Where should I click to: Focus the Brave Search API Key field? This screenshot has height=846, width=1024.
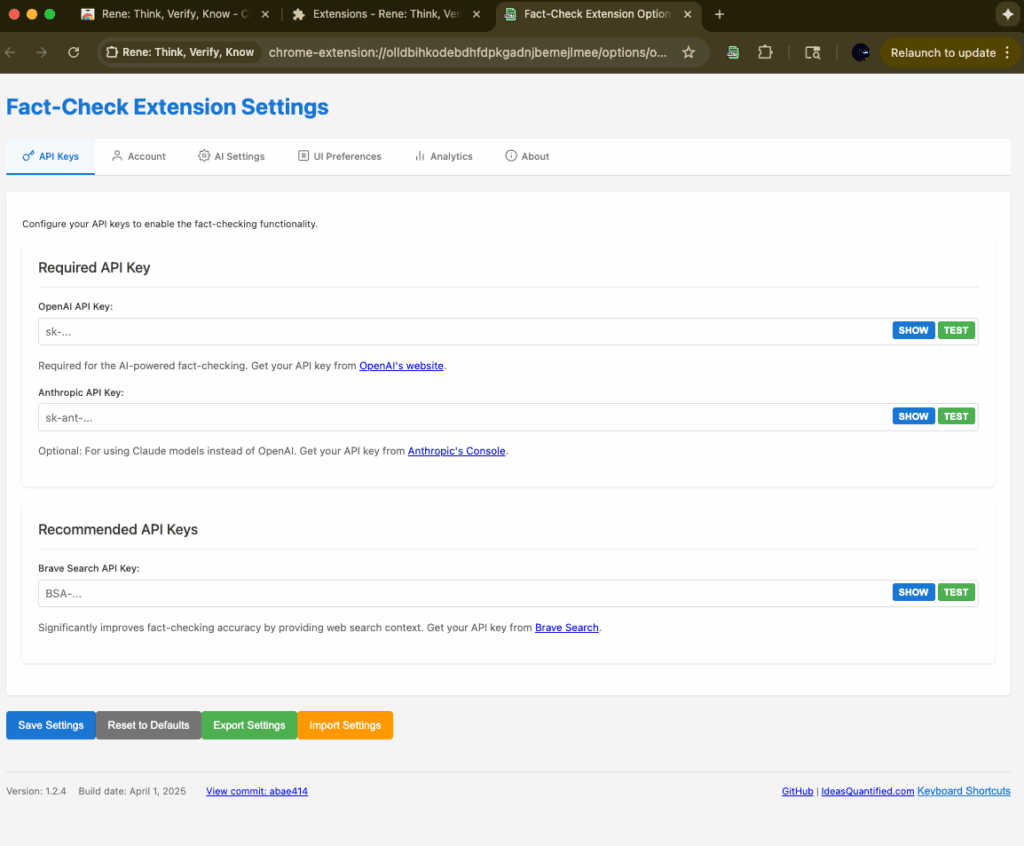460,593
